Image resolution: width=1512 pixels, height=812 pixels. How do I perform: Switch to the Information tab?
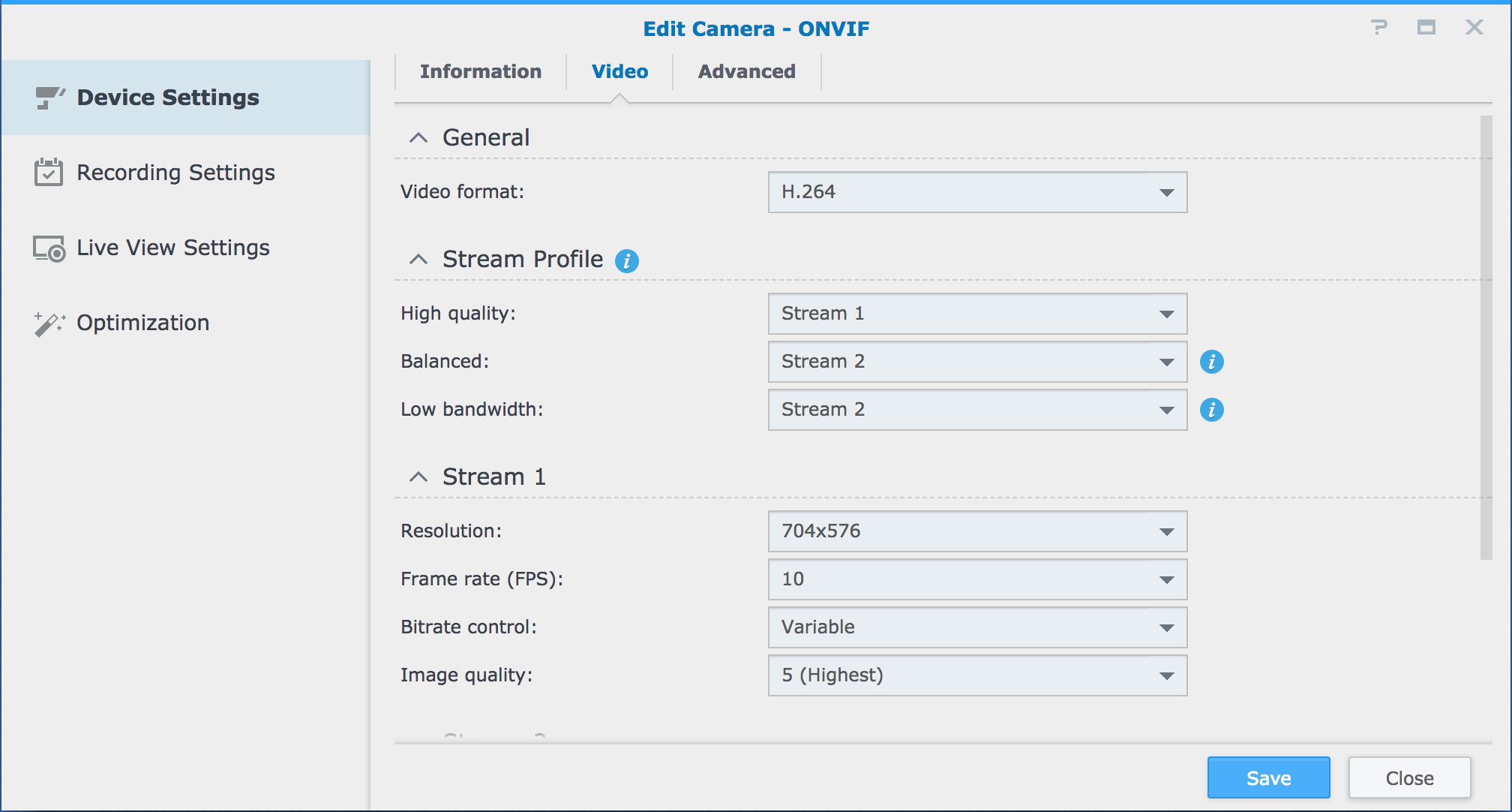pyautogui.click(x=480, y=72)
